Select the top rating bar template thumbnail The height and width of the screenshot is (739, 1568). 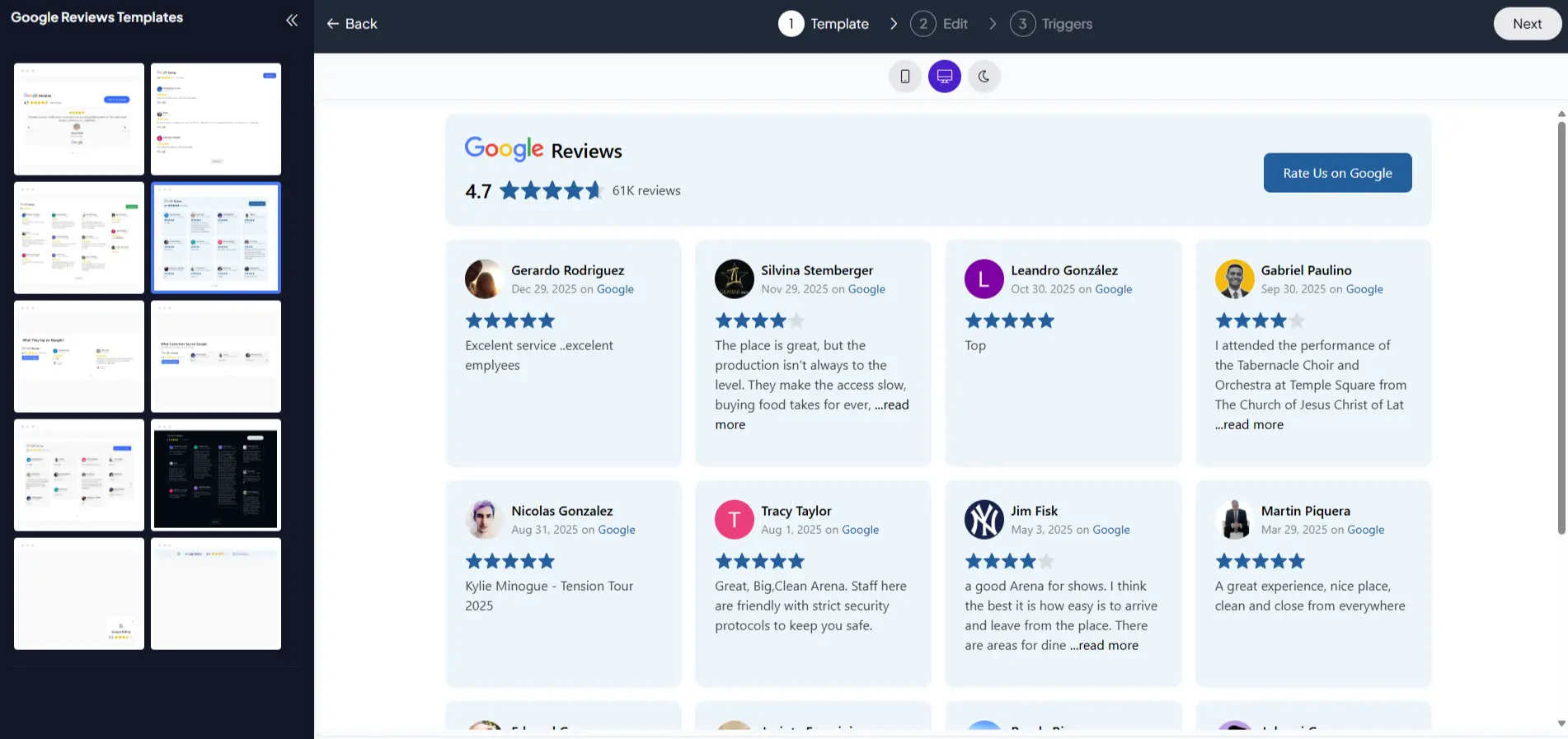pos(216,594)
